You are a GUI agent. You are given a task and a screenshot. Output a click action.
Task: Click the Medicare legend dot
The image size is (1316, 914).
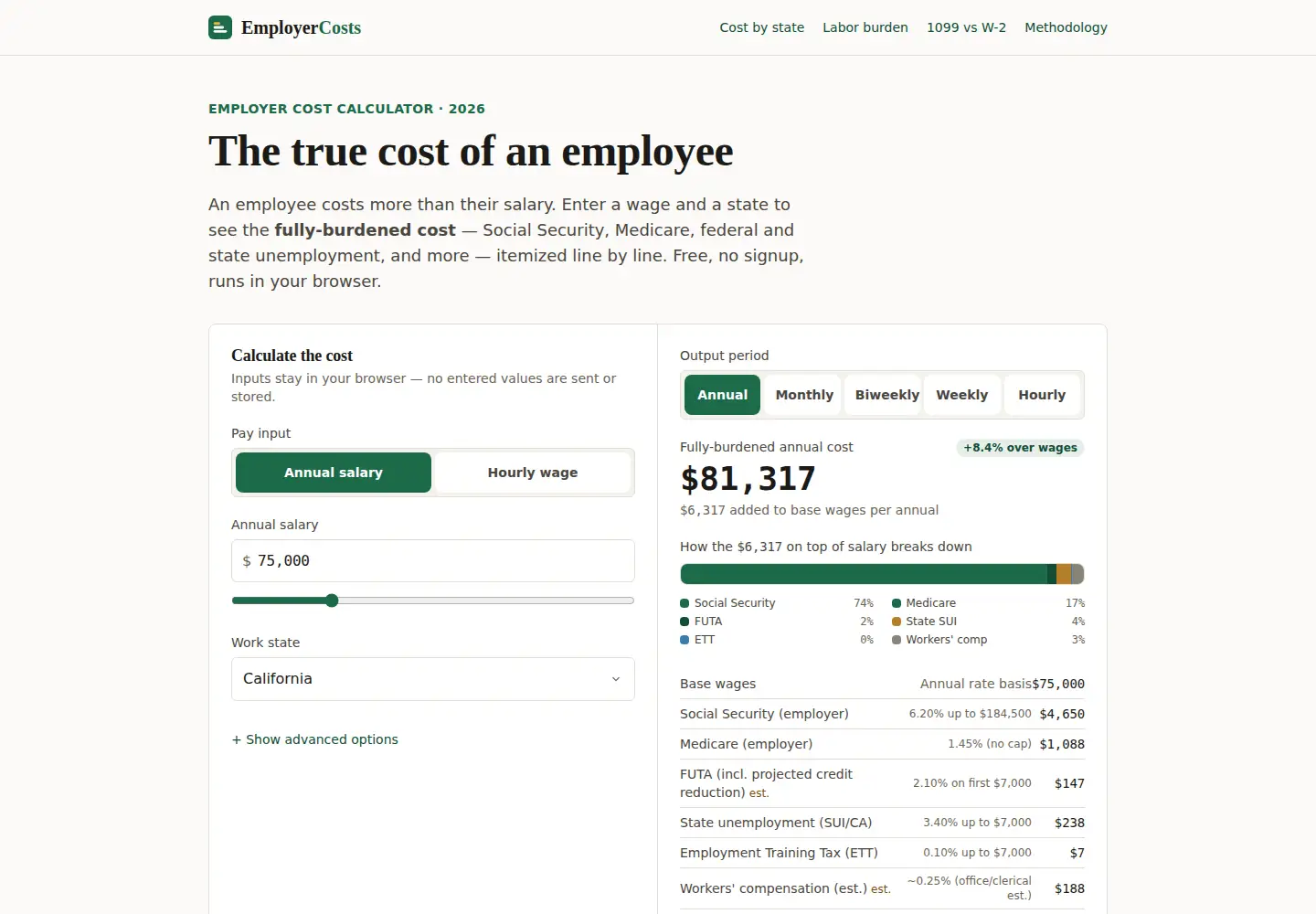(897, 603)
